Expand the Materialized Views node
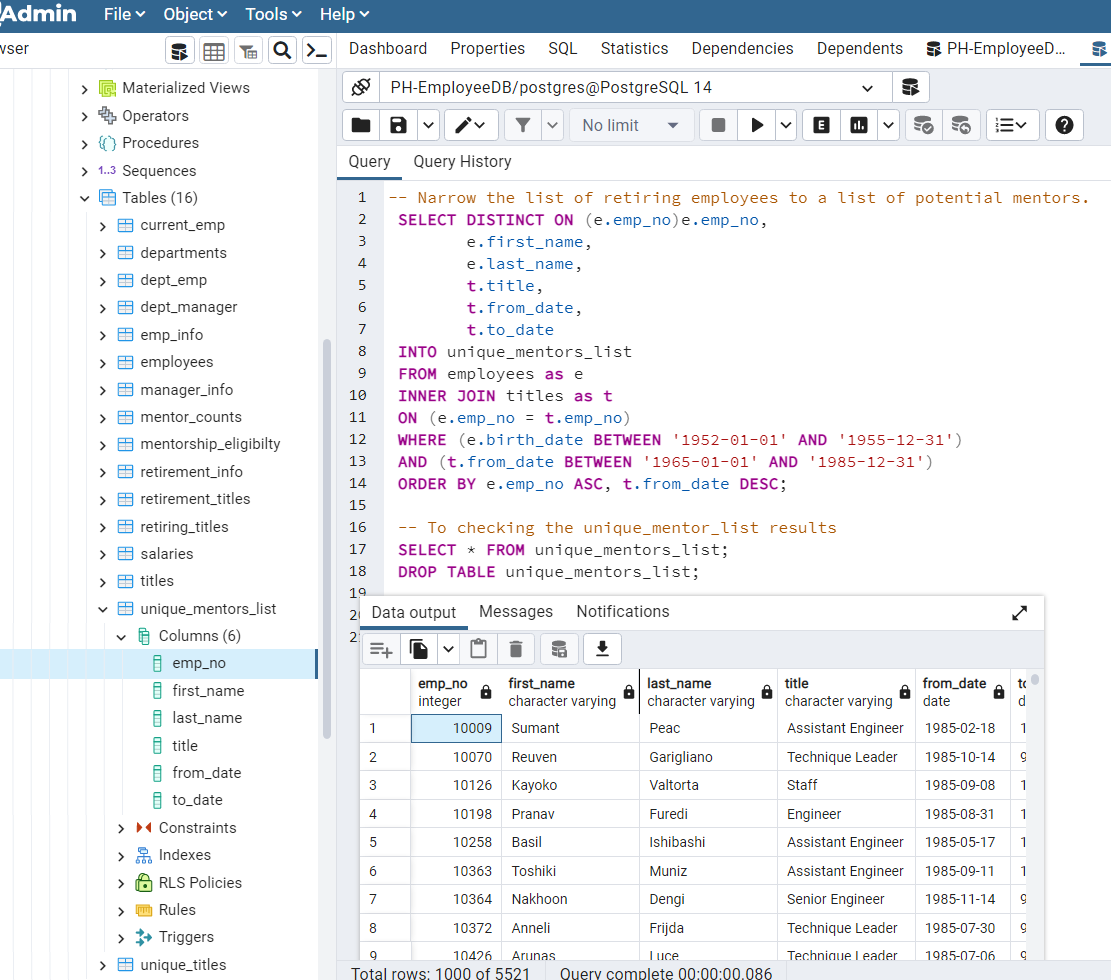Image resolution: width=1111 pixels, height=980 pixels. [84, 89]
